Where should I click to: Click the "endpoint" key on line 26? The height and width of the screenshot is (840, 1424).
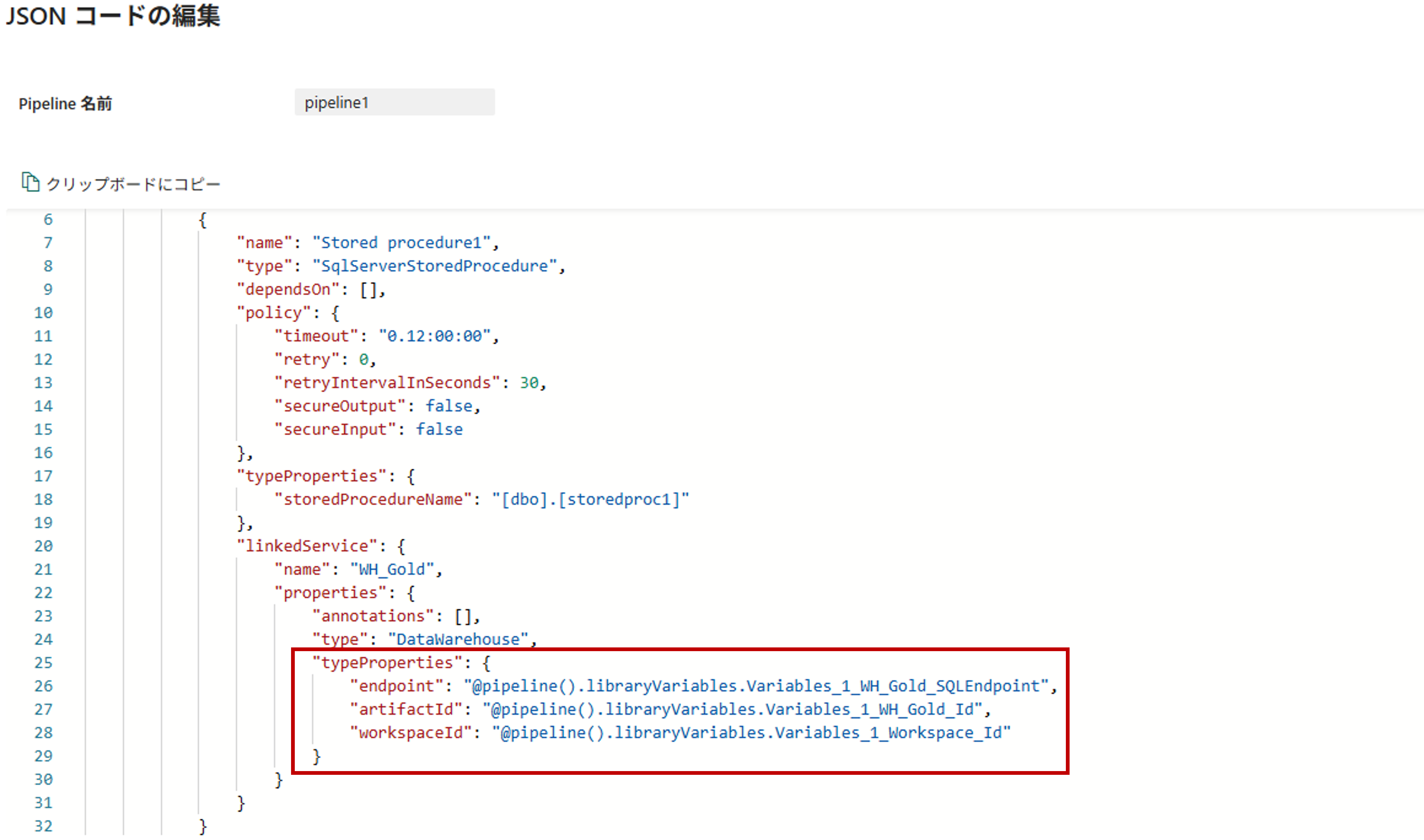click(x=396, y=686)
